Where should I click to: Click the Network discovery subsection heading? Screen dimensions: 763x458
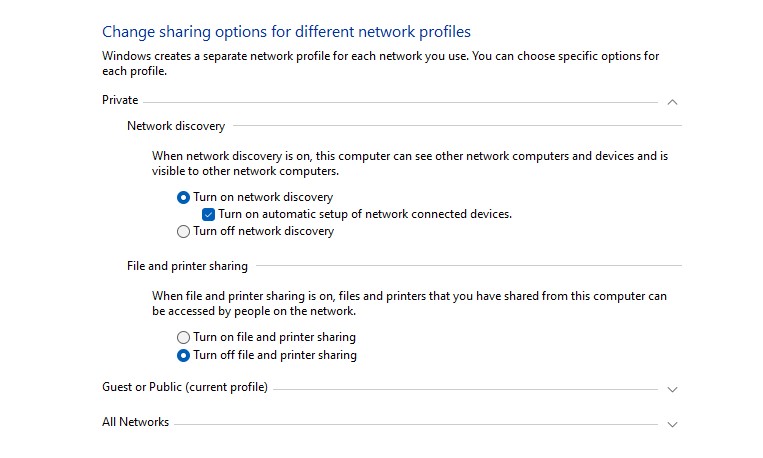pos(176,126)
